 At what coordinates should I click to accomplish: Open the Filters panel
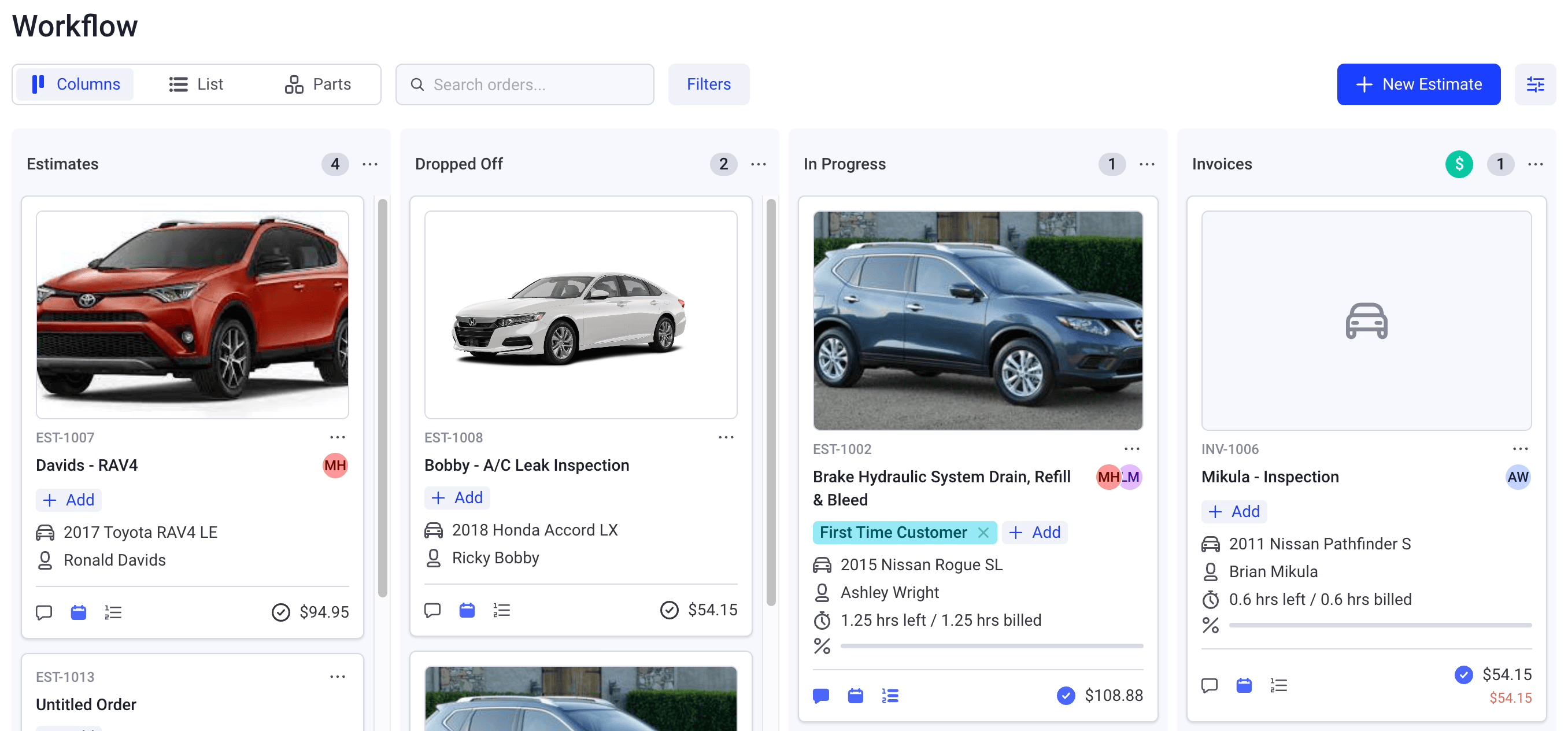pyautogui.click(x=708, y=84)
